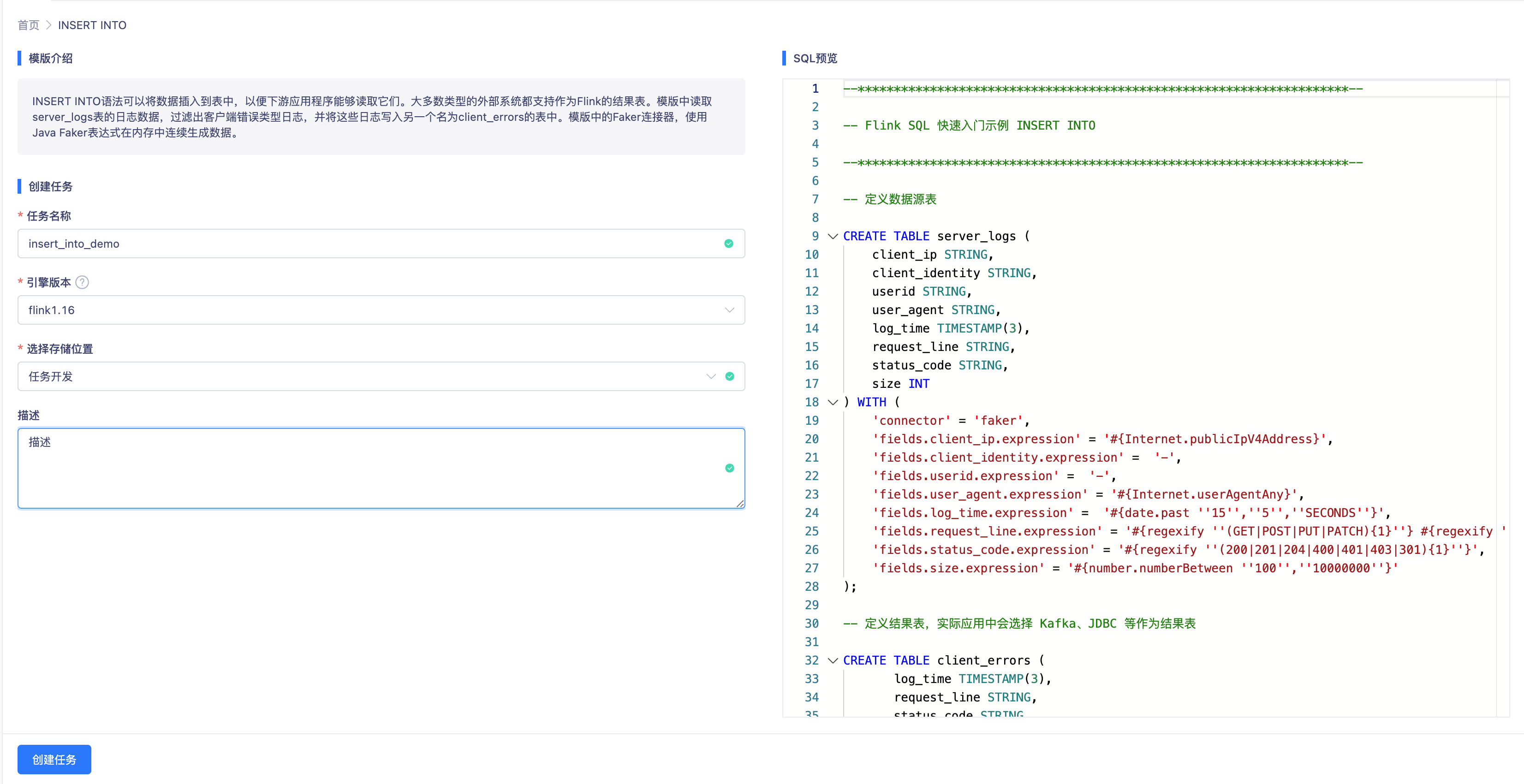
Task: Click the 创建任务 section heading
Action: point(50,186)
